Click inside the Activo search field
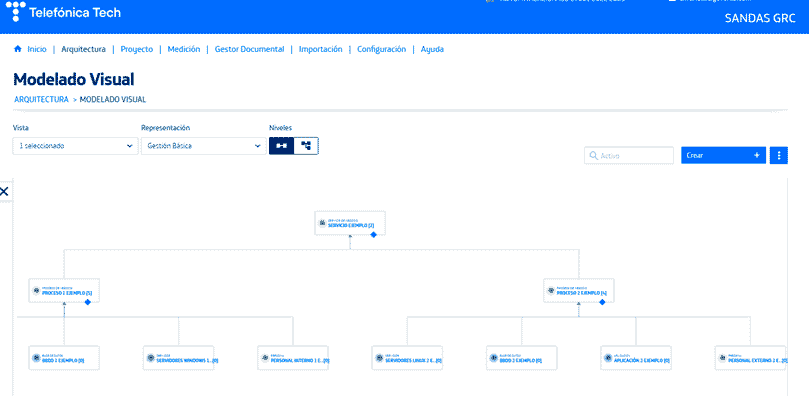 (x=629, y=155)
